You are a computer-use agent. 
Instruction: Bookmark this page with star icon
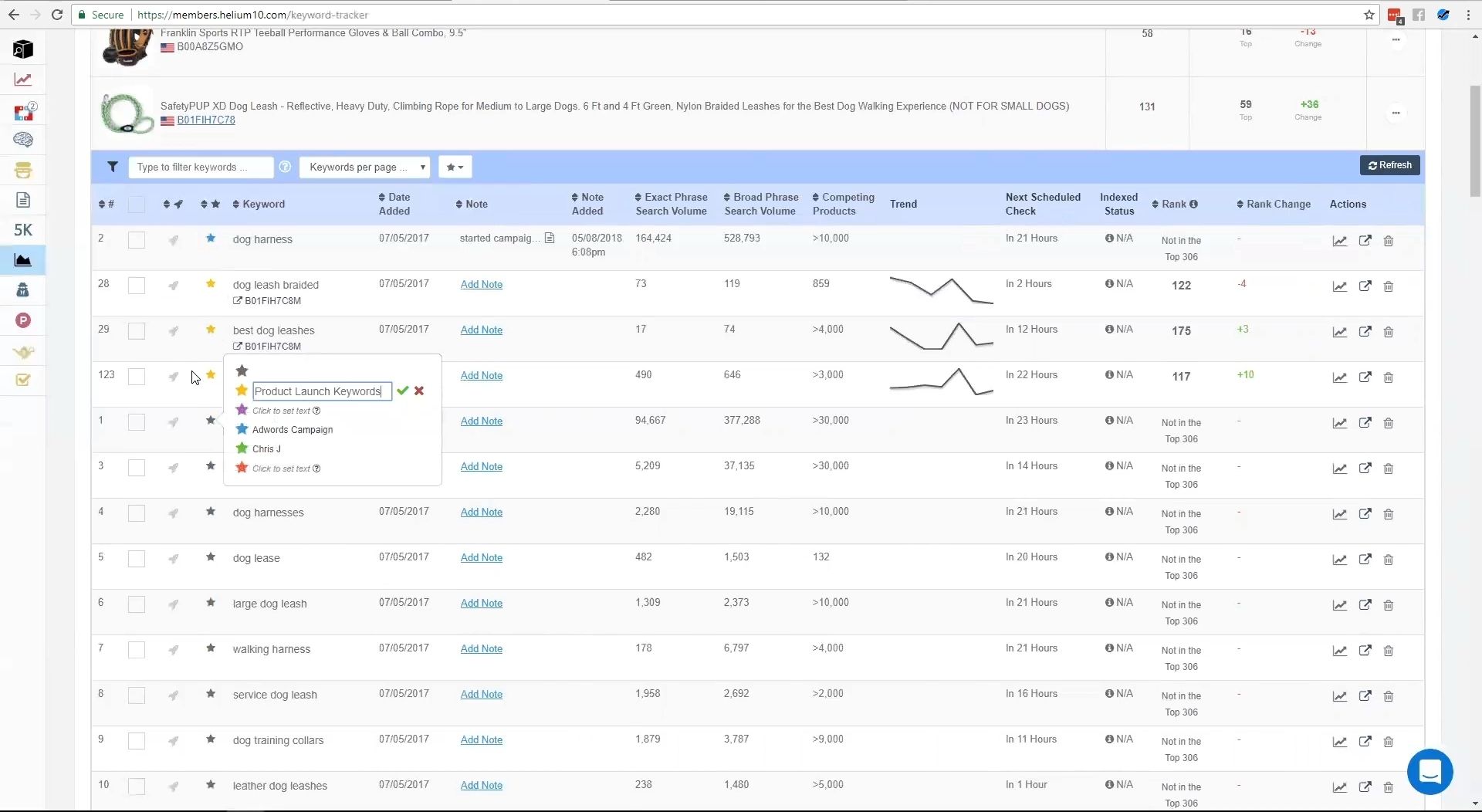tap(1369, 15)
